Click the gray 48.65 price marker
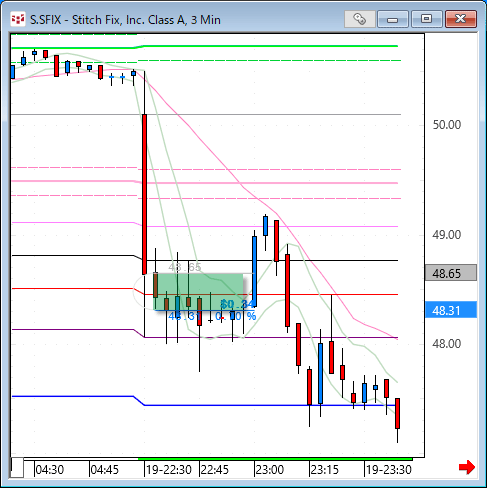This screenshot has height=488, width=487. (x=451, y=273)
